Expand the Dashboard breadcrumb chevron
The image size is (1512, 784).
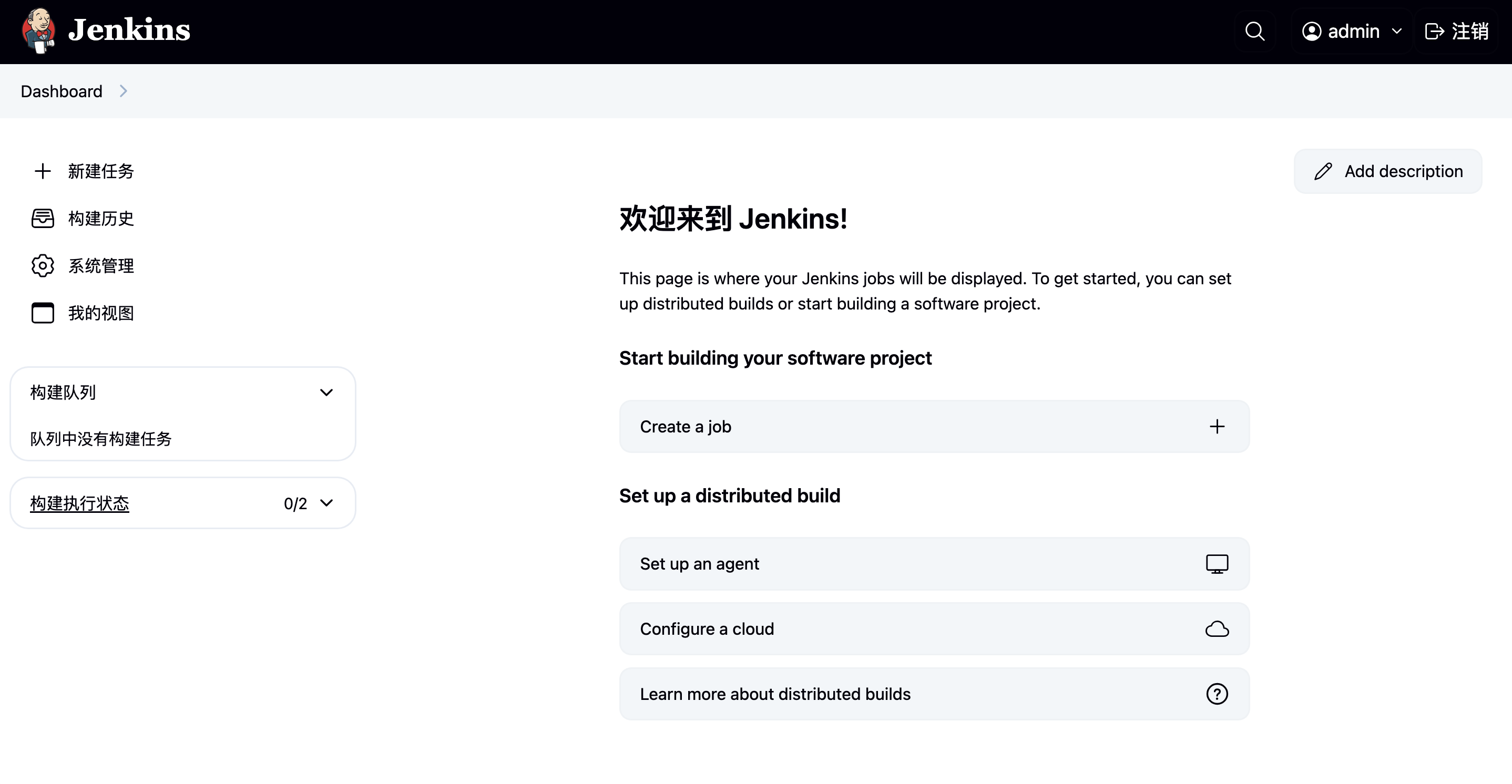point(123,91)
